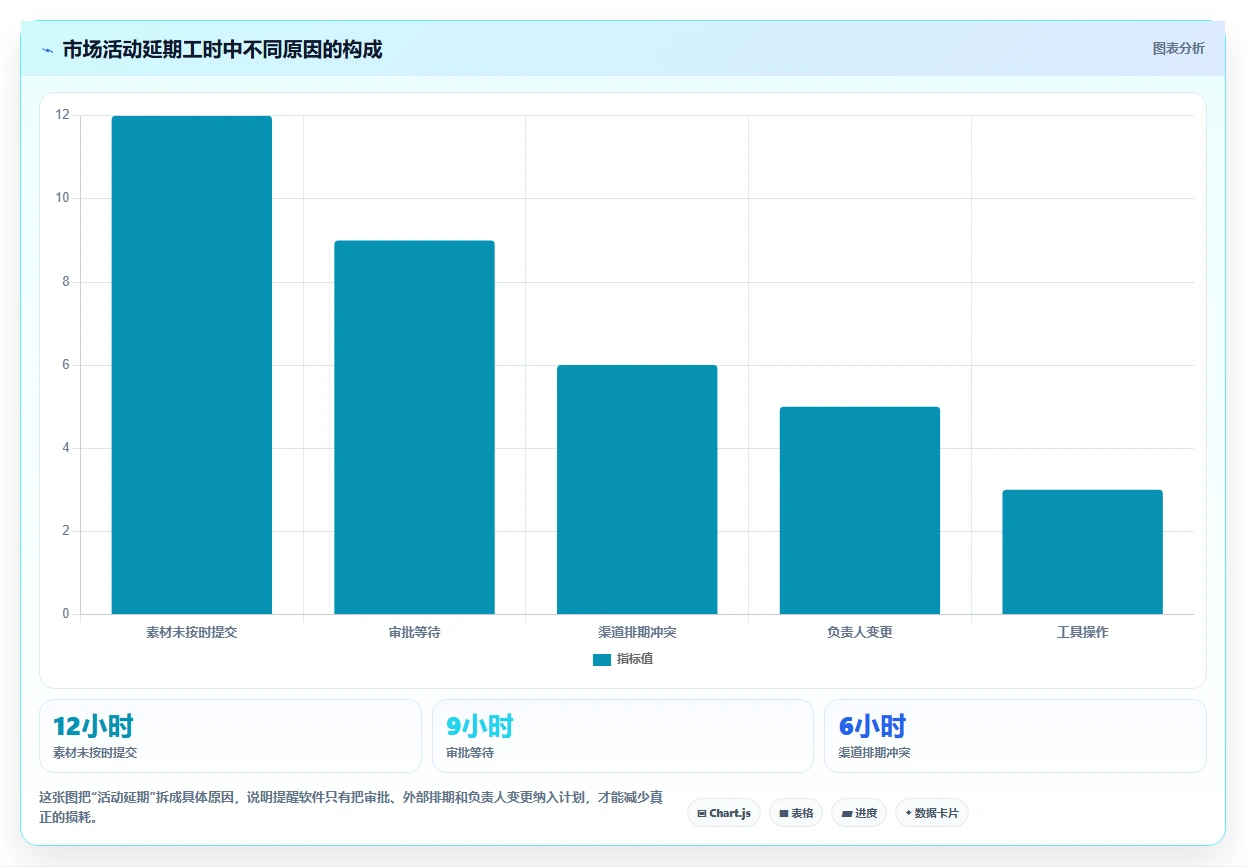Click the y-axis value 12
The width and height of the screenshot is (1246, 867).
(x=63, y=115)
